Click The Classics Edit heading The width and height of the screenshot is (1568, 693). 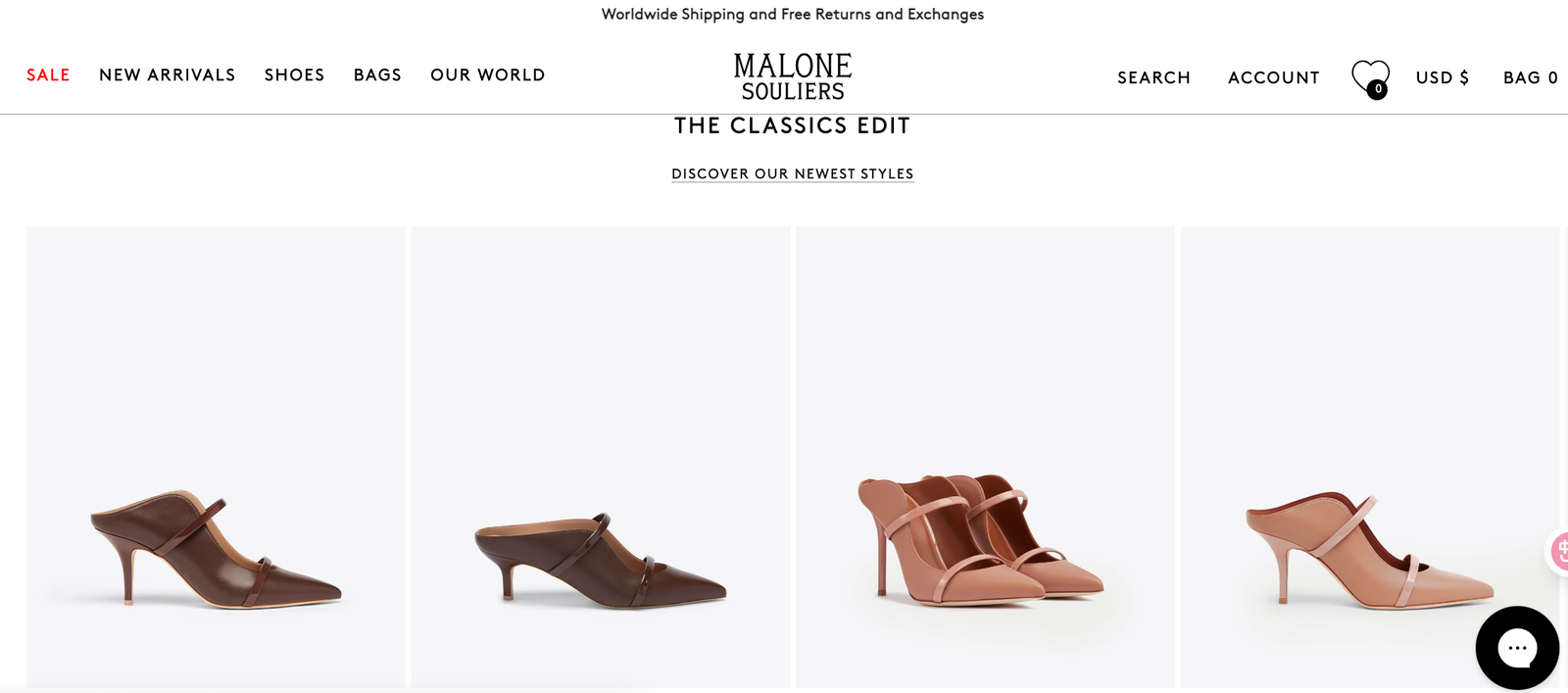tap(792, 125)
